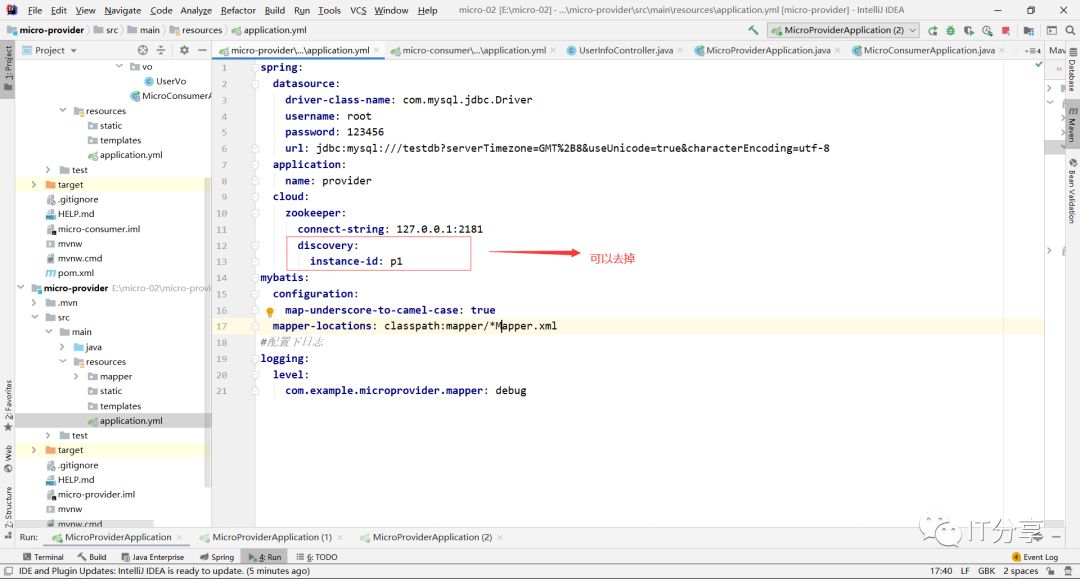Open the 6: TODO tool window
Image resolution: width=1080 pixels, height=579 pixels.
pos(317,557)
